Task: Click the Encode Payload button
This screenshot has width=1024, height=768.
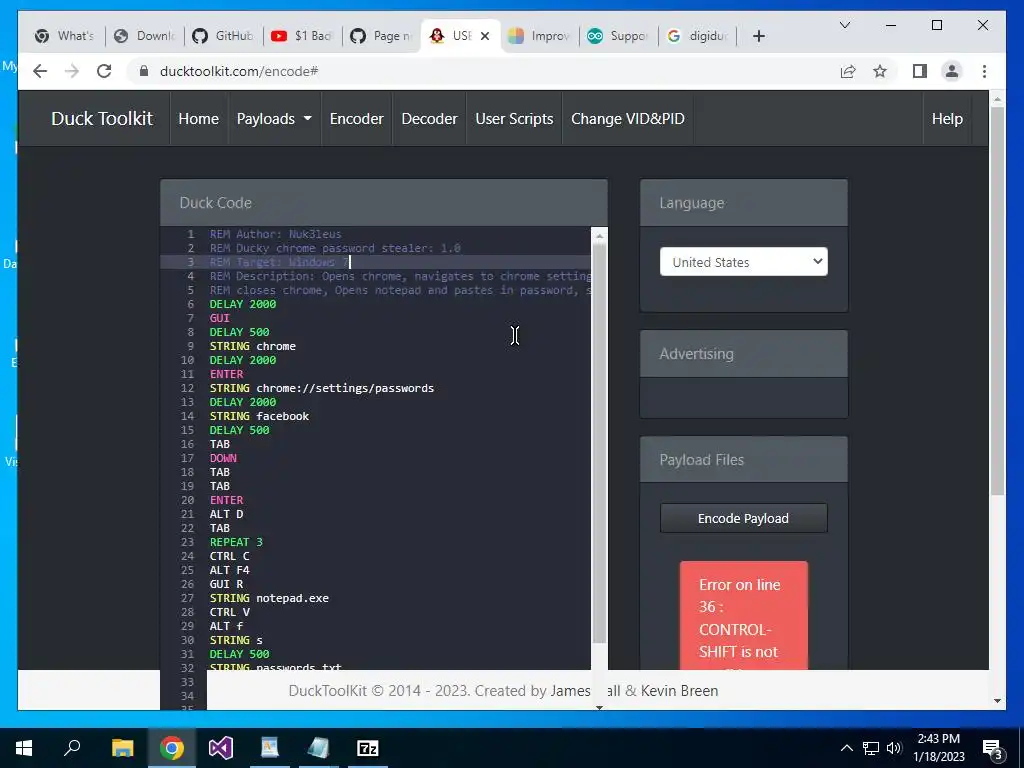Action: click(743, 518)
